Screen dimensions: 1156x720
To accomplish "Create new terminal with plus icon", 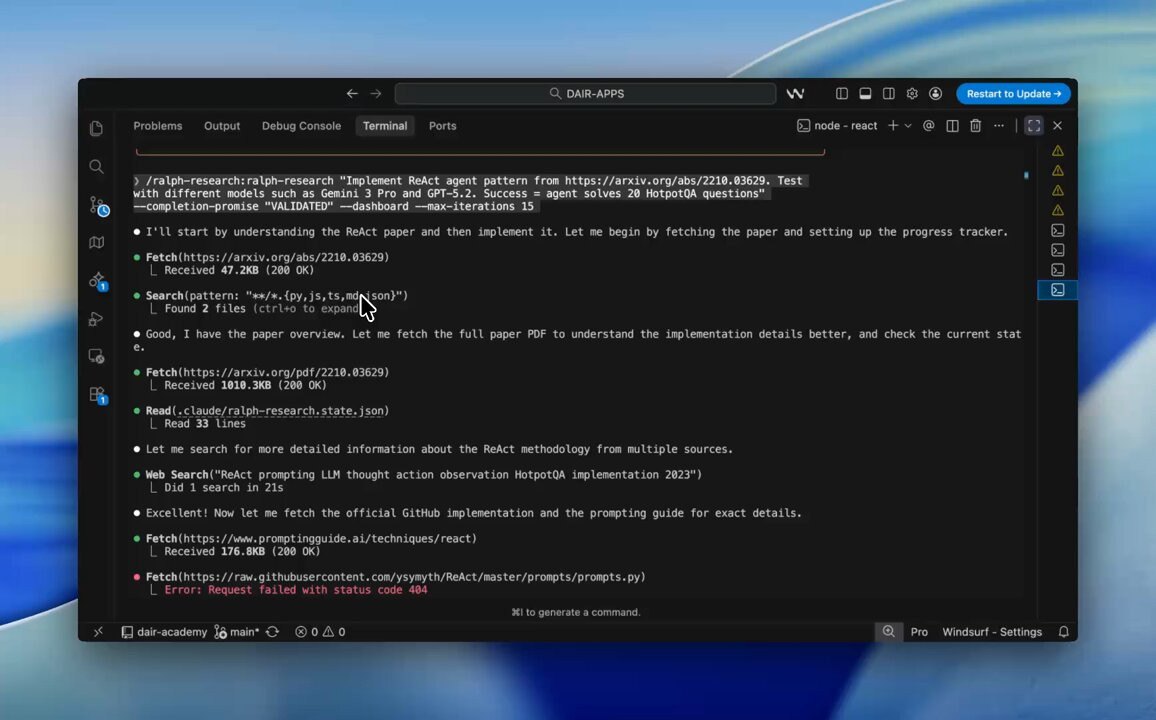I will [x=893, y=126].
